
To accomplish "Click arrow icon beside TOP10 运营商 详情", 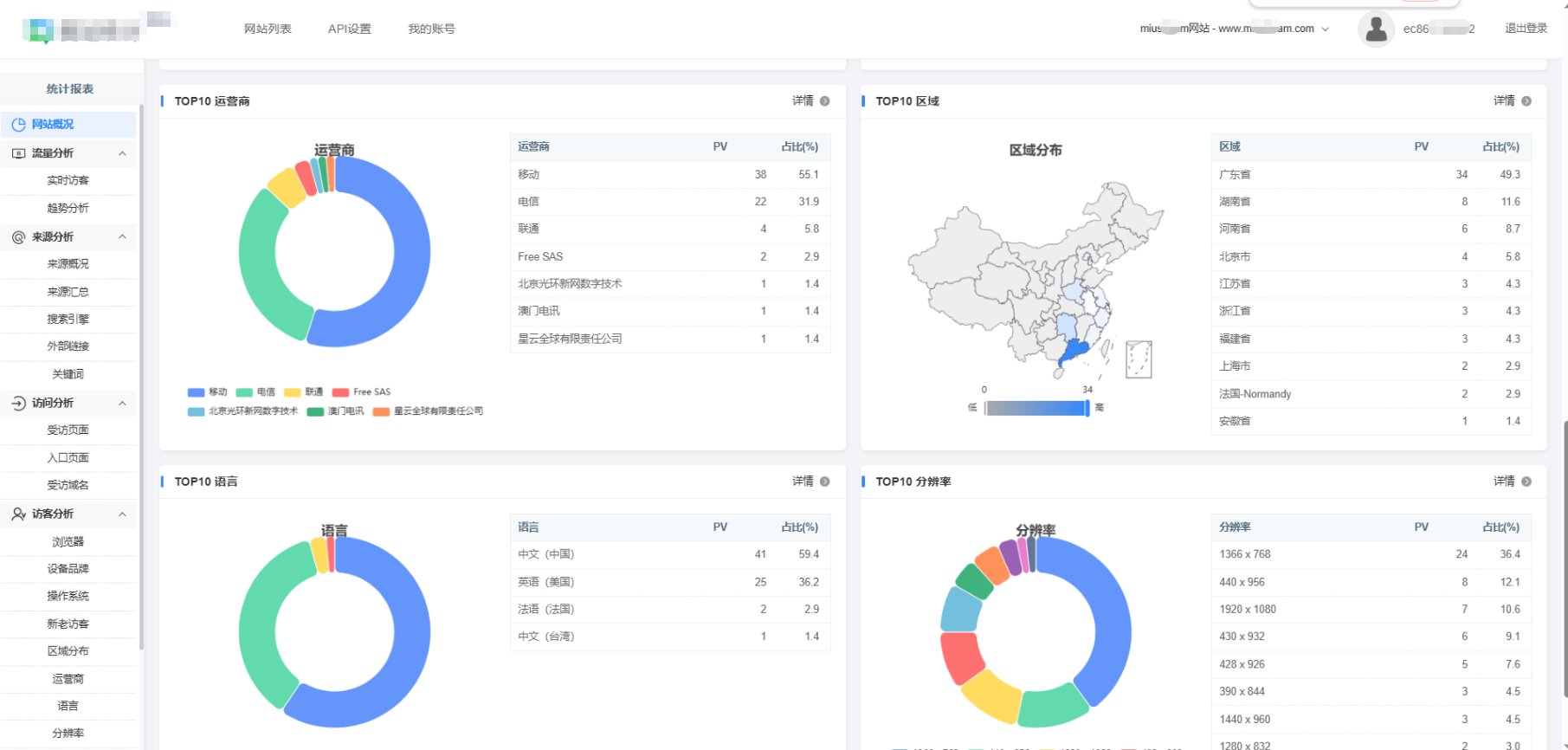I will (x=825, y=101).
